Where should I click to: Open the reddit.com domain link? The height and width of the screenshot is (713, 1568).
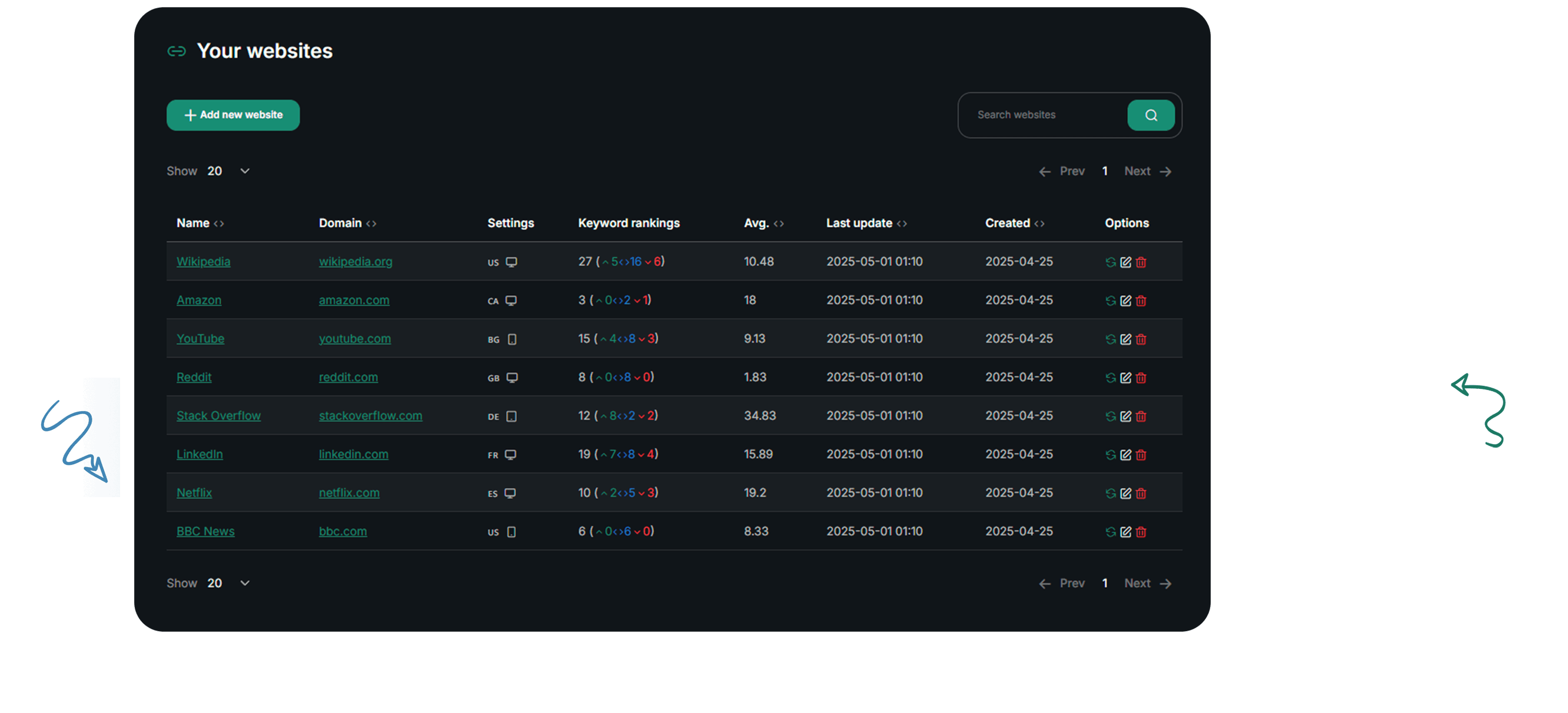348,377
